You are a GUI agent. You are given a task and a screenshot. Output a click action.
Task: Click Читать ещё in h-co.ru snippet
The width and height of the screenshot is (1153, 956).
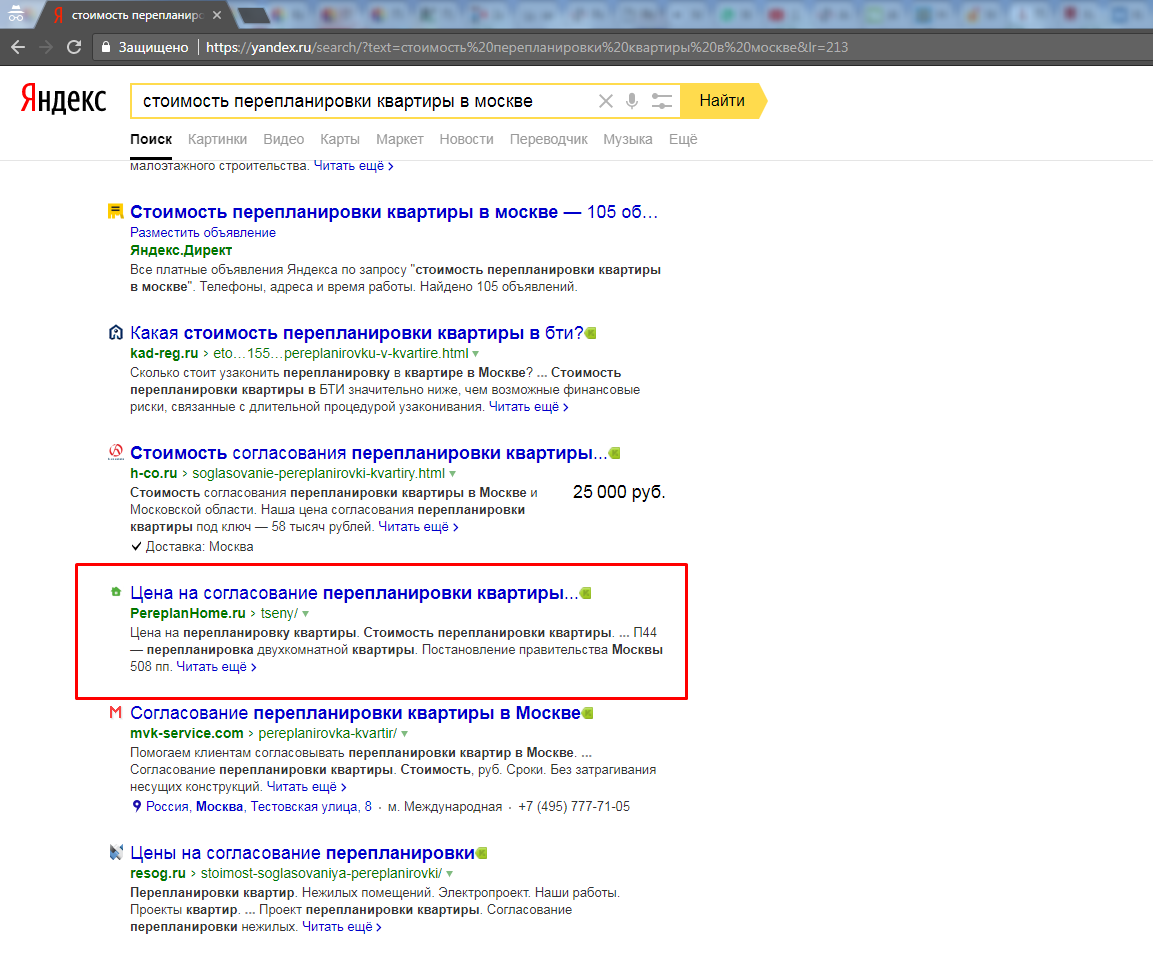point(418,527)
